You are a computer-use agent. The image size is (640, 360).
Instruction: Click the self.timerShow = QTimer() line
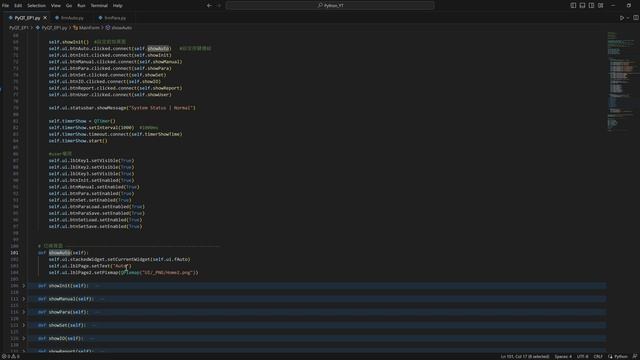82,121
